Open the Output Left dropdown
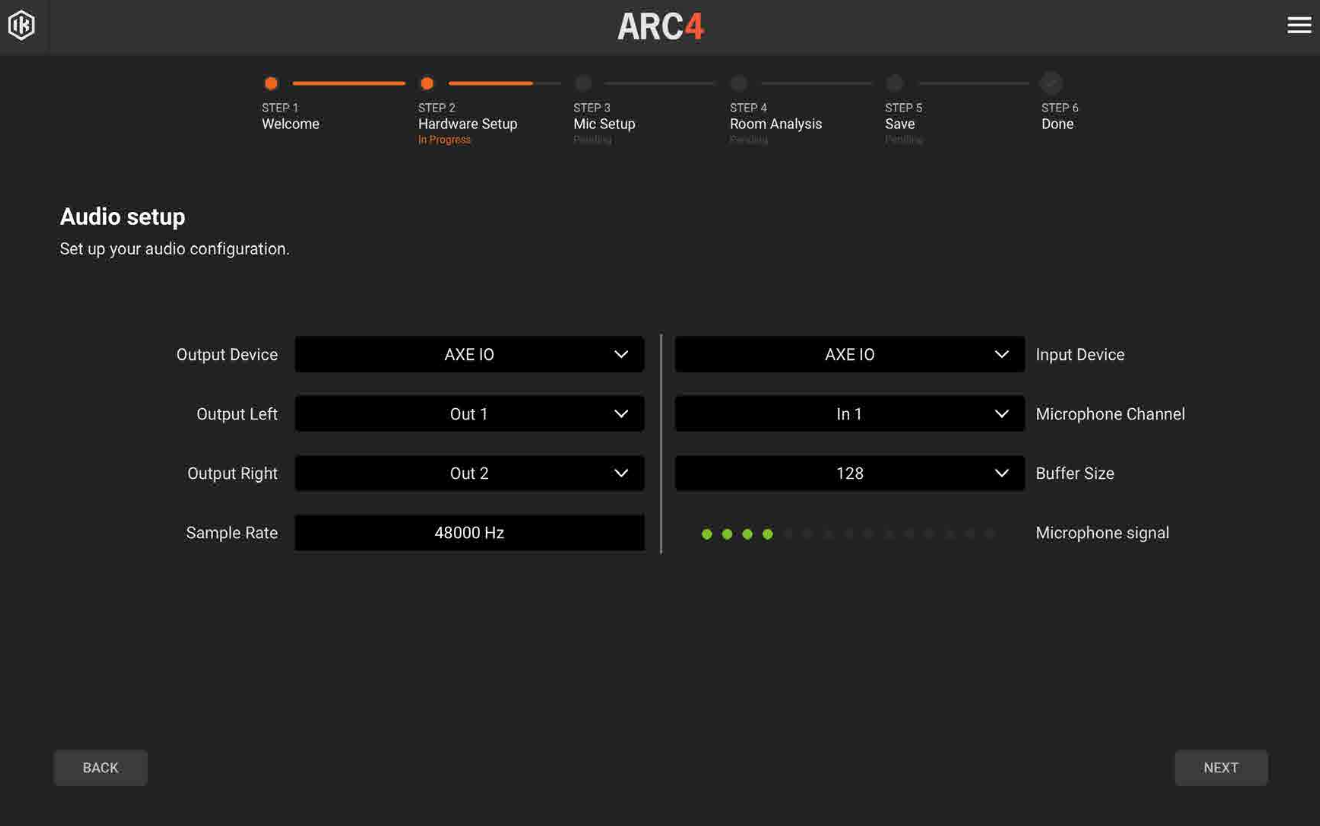 (469, 414)
